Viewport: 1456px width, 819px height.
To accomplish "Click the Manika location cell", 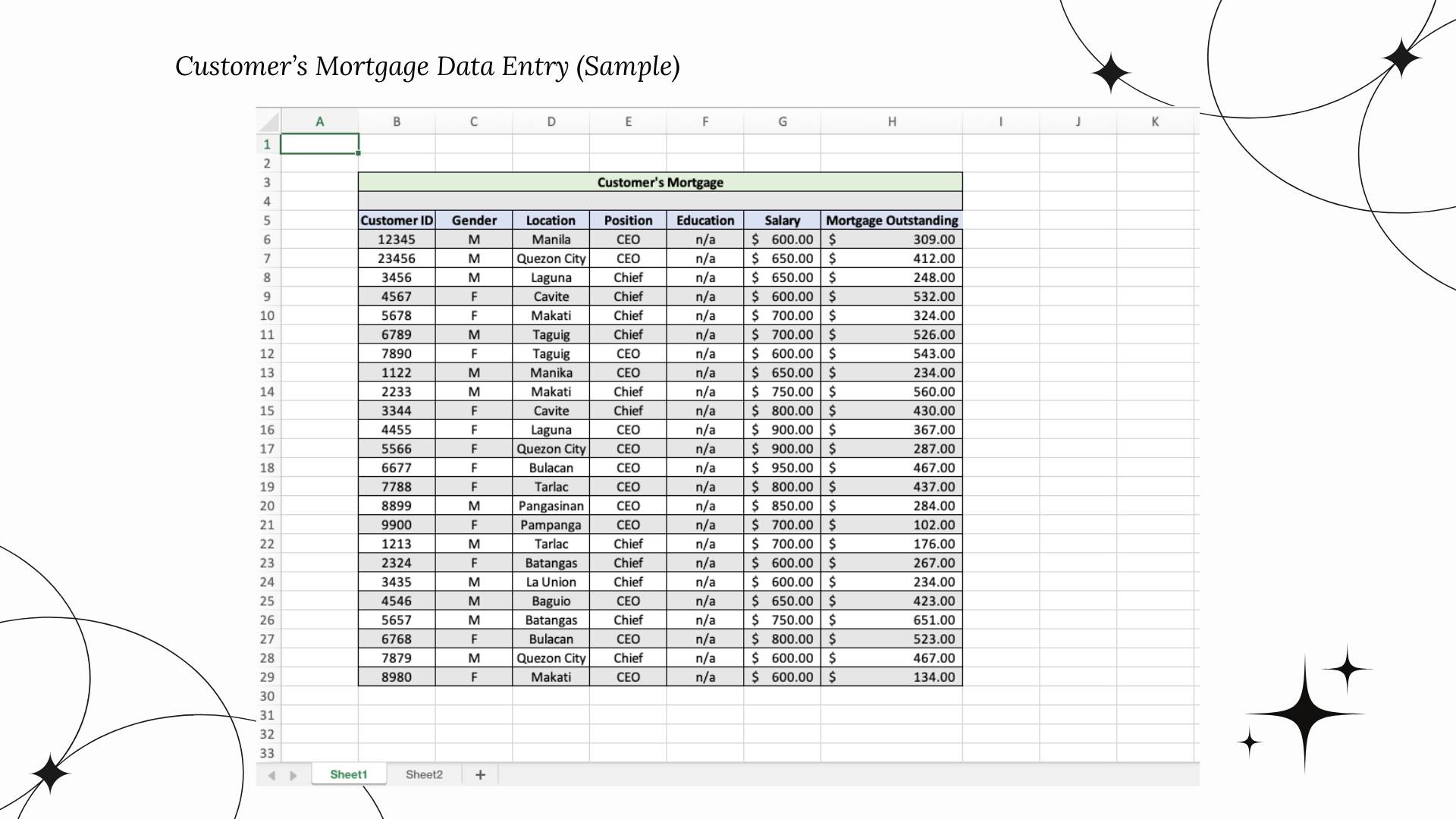I will pyautogui.click(x=551, y=372).
